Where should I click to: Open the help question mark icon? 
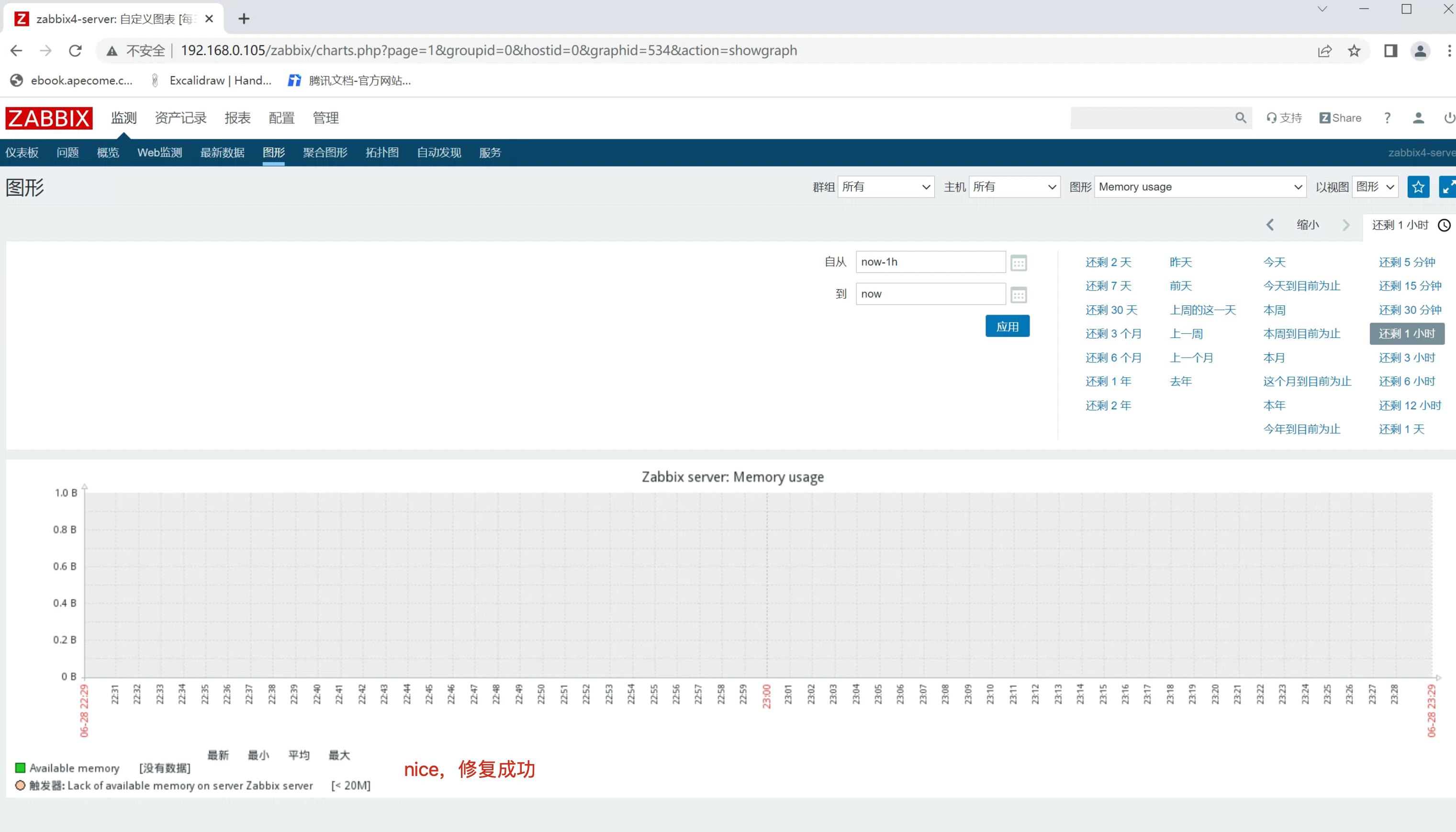[x=1387, y=118]
